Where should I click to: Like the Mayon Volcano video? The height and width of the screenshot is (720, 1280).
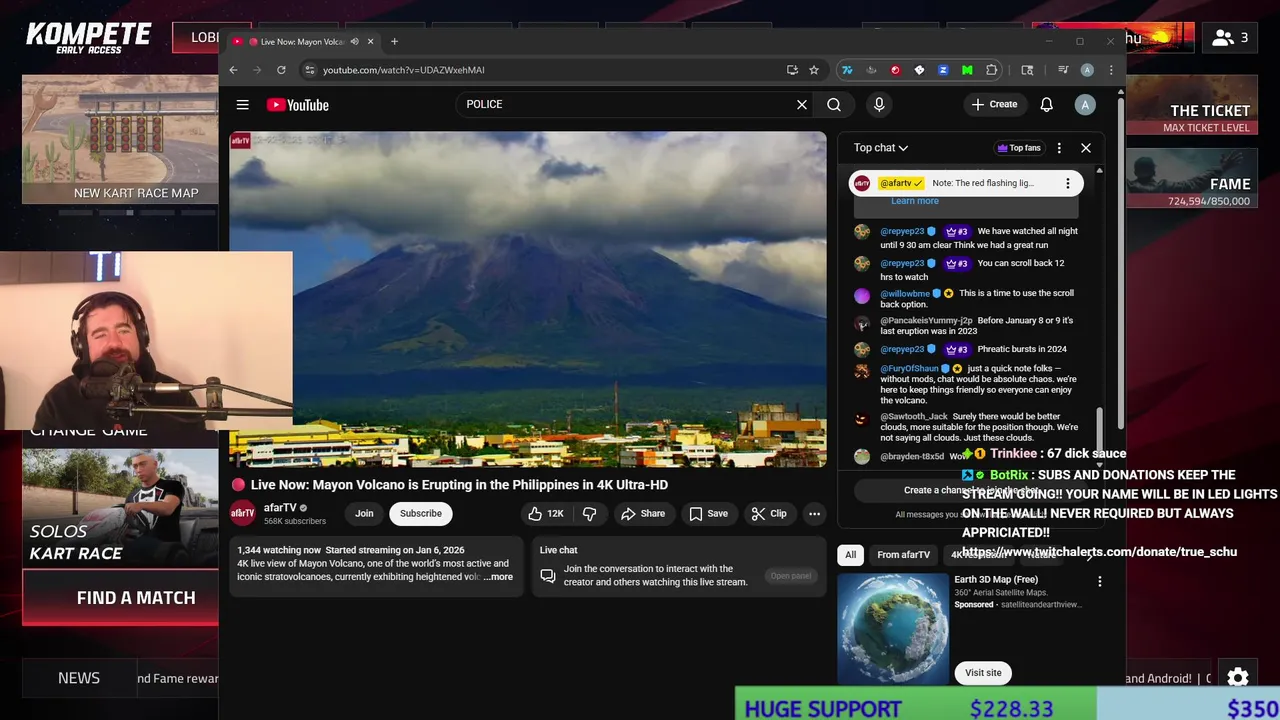click(x=546, y=513)
